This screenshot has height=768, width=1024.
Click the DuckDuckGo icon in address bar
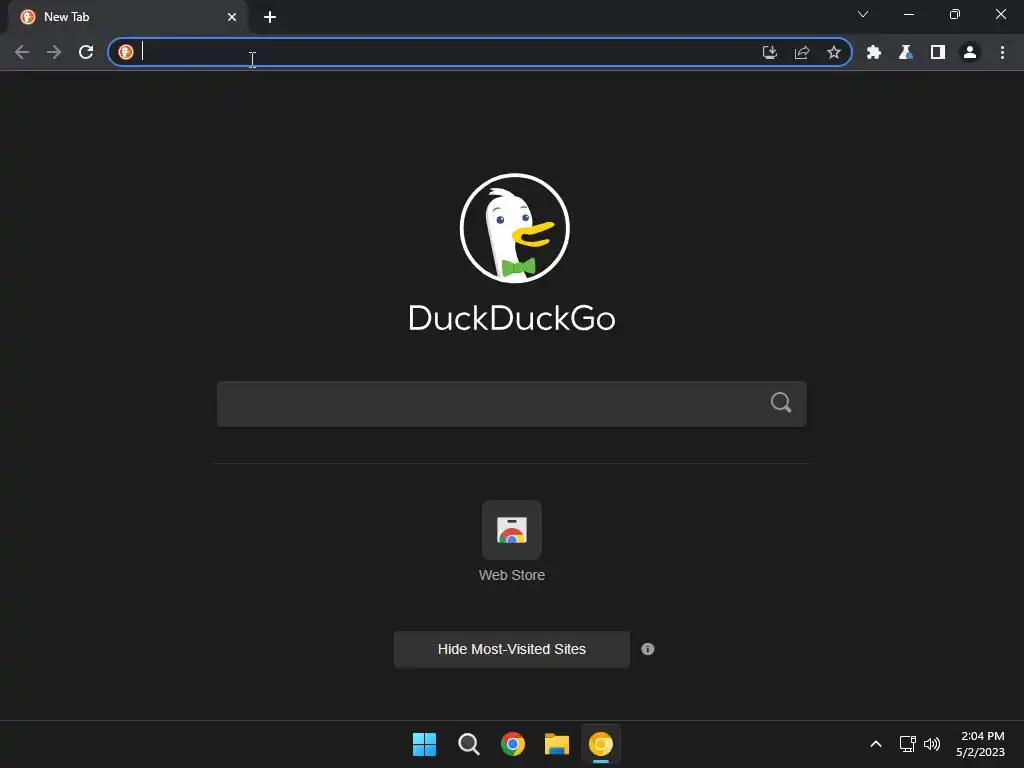(126, 52)
